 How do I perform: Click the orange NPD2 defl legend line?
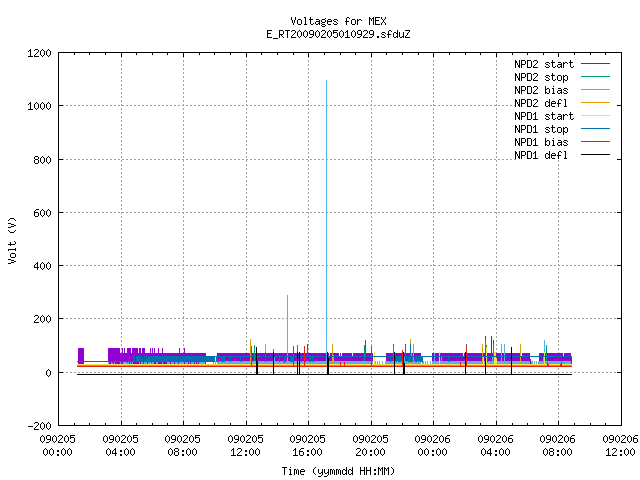coord(595,103)
